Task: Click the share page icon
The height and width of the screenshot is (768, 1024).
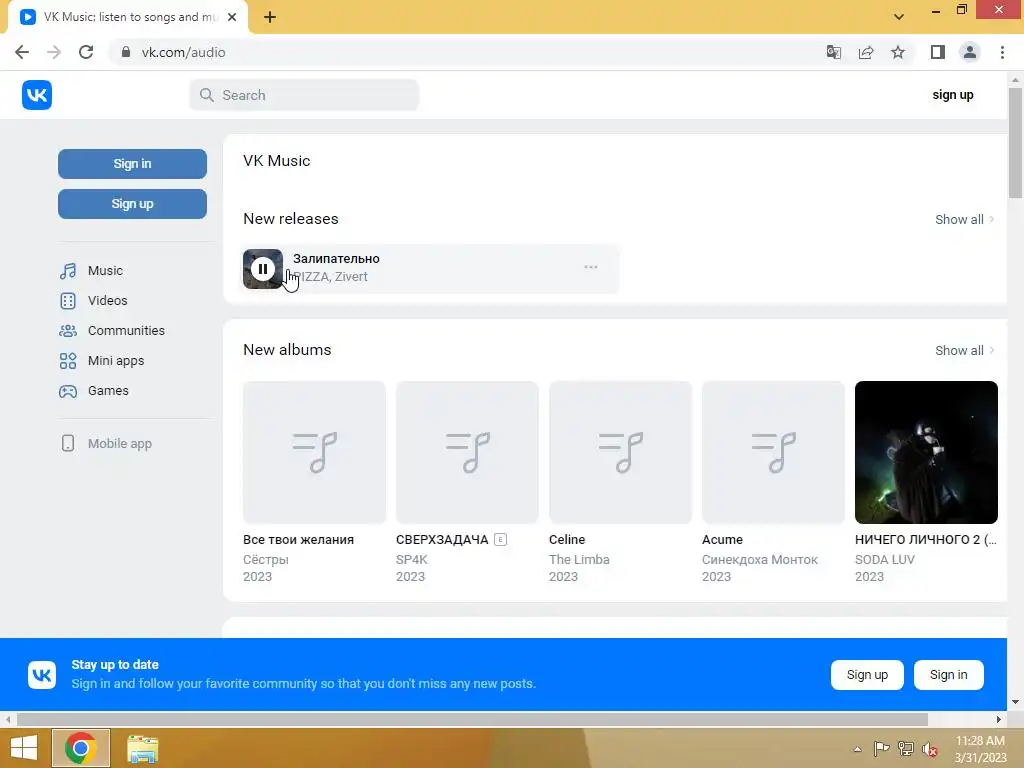Action: 866,52
